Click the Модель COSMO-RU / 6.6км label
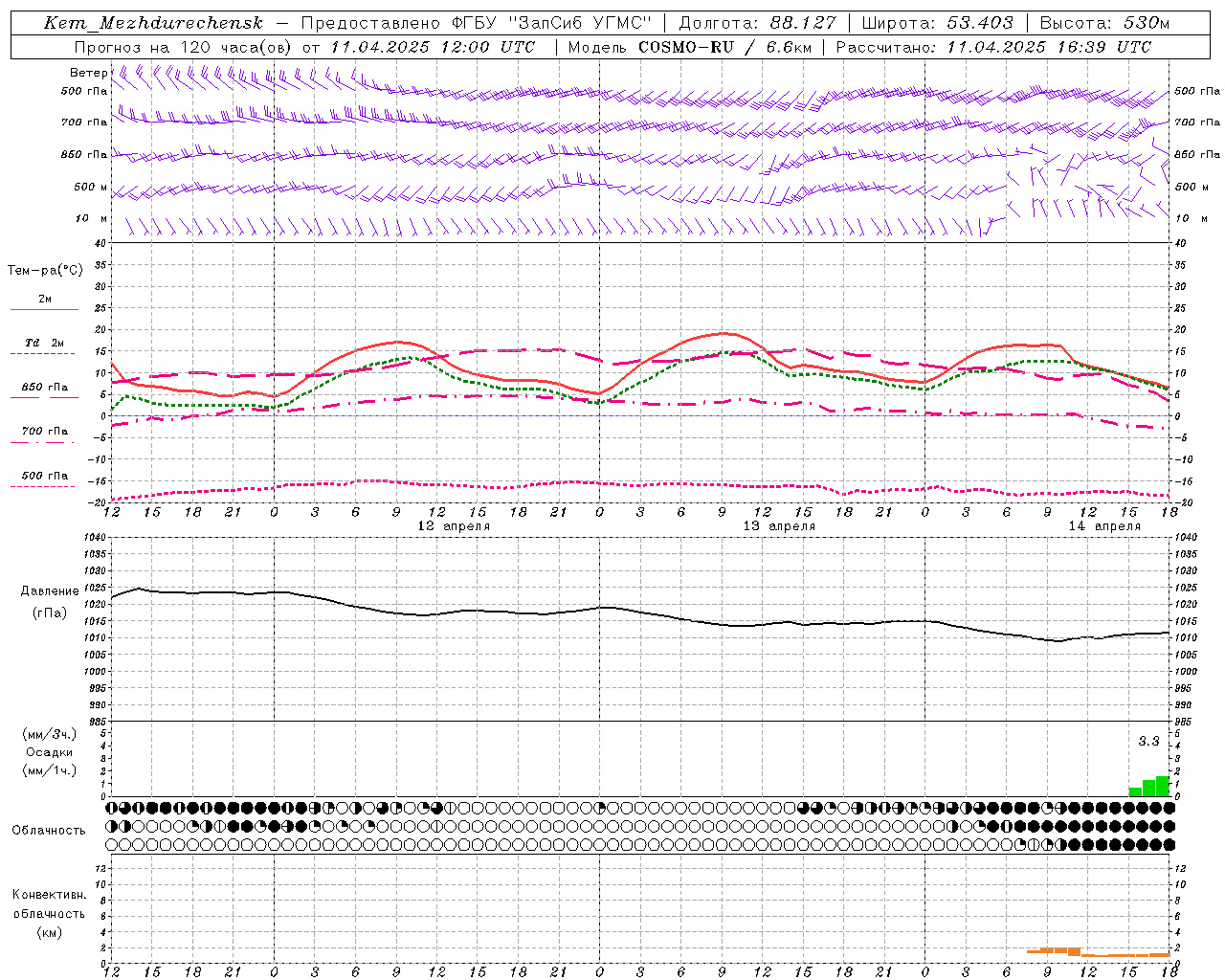The height and width of the screenshot is (980, 1225). (689, 47)
